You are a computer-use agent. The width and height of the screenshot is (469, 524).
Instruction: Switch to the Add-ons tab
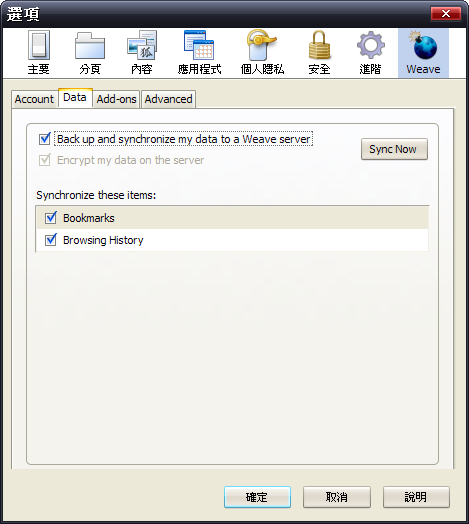pos(116,99)
